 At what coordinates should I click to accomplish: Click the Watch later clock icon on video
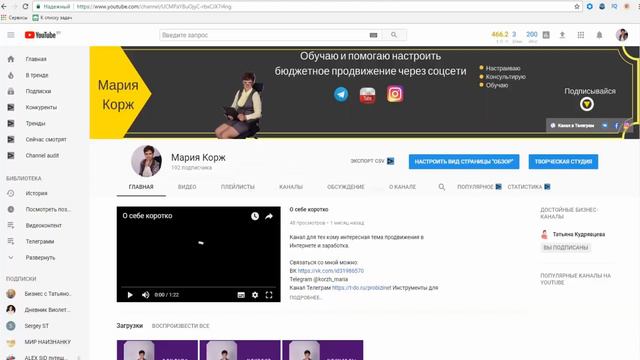tap(255, 216)
